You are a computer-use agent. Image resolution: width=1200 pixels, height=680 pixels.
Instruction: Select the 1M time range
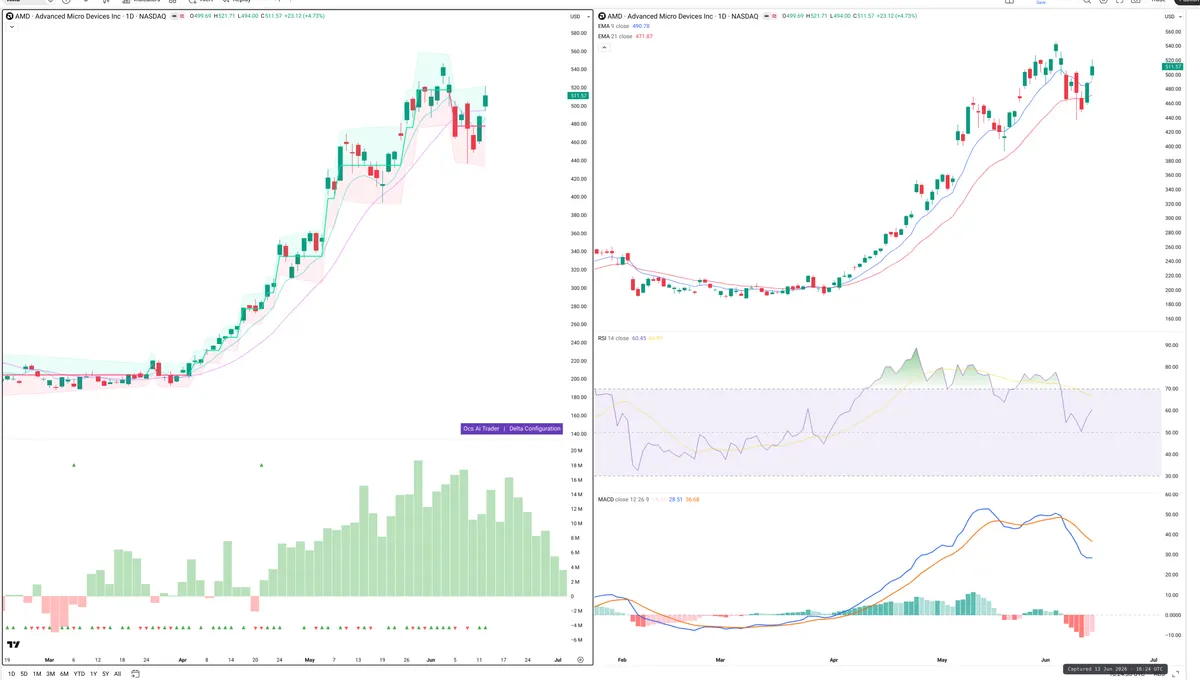point(37,674)
